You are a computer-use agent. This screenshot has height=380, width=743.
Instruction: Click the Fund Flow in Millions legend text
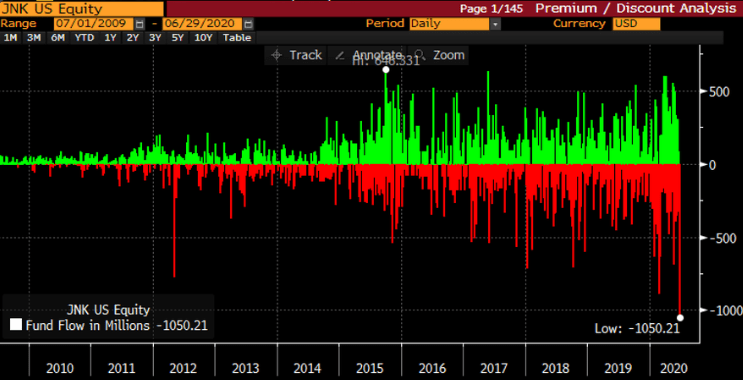87,326
